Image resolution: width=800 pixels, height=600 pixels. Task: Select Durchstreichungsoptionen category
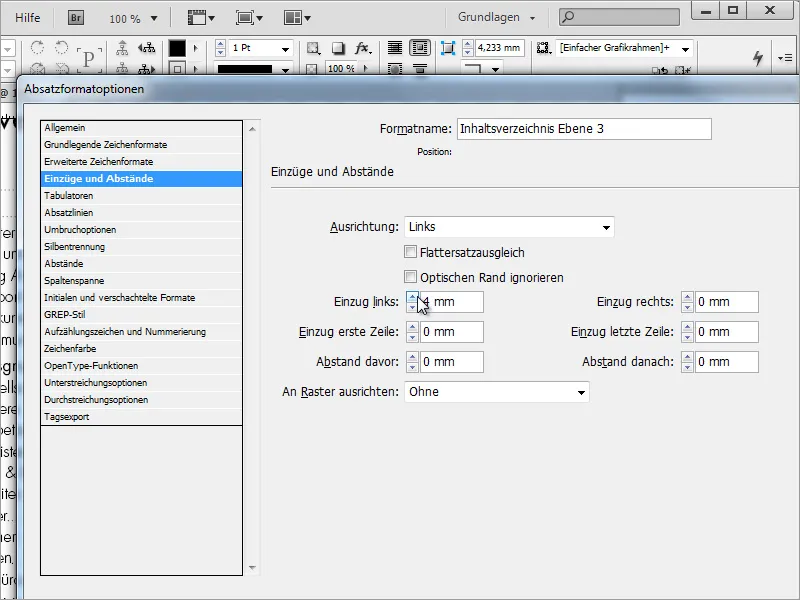pos(141,400)
